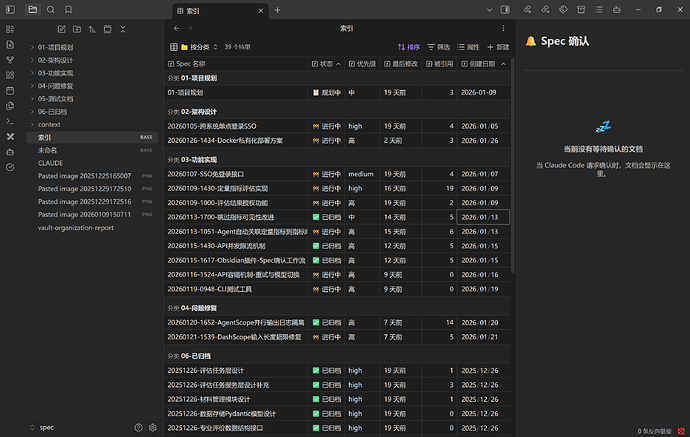Click the robot icon in left ribbon

point(10,152)
